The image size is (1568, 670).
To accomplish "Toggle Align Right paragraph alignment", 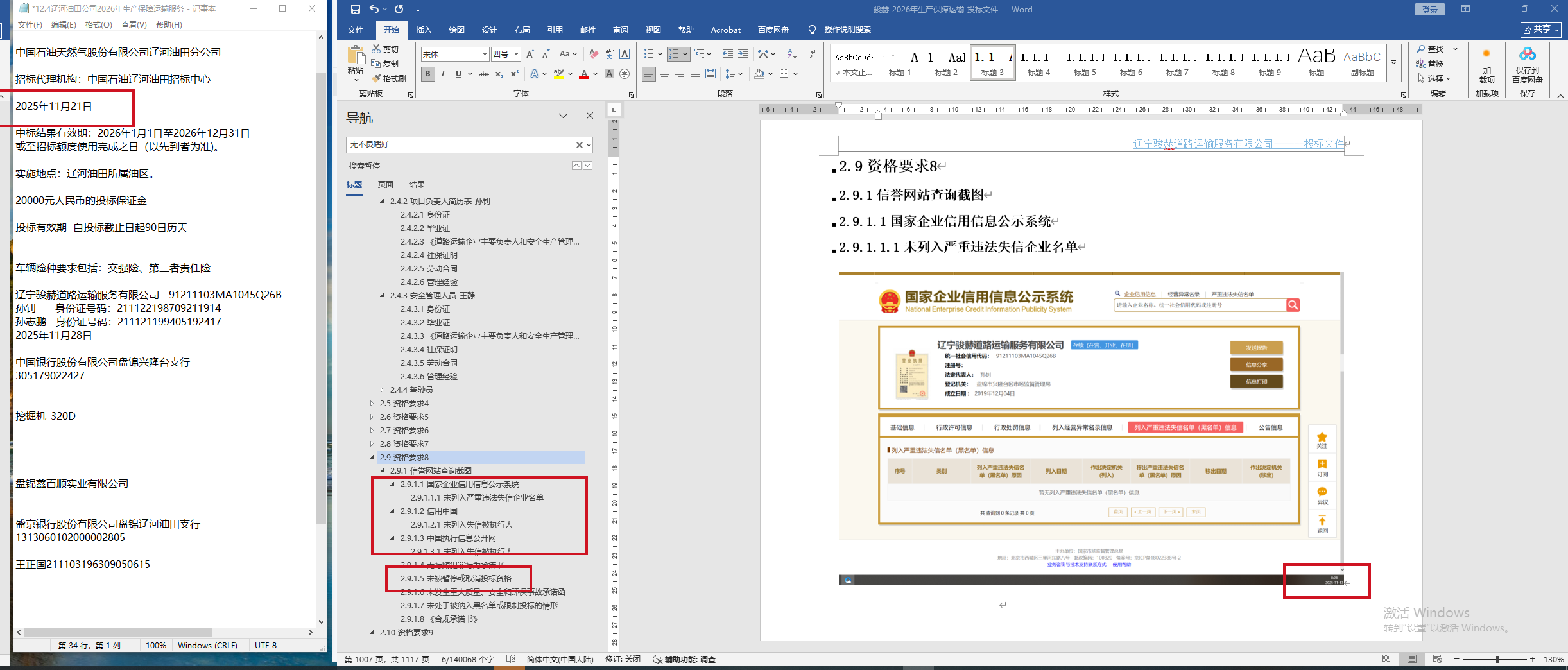I will pyautogui.click(x=680, y=74).
